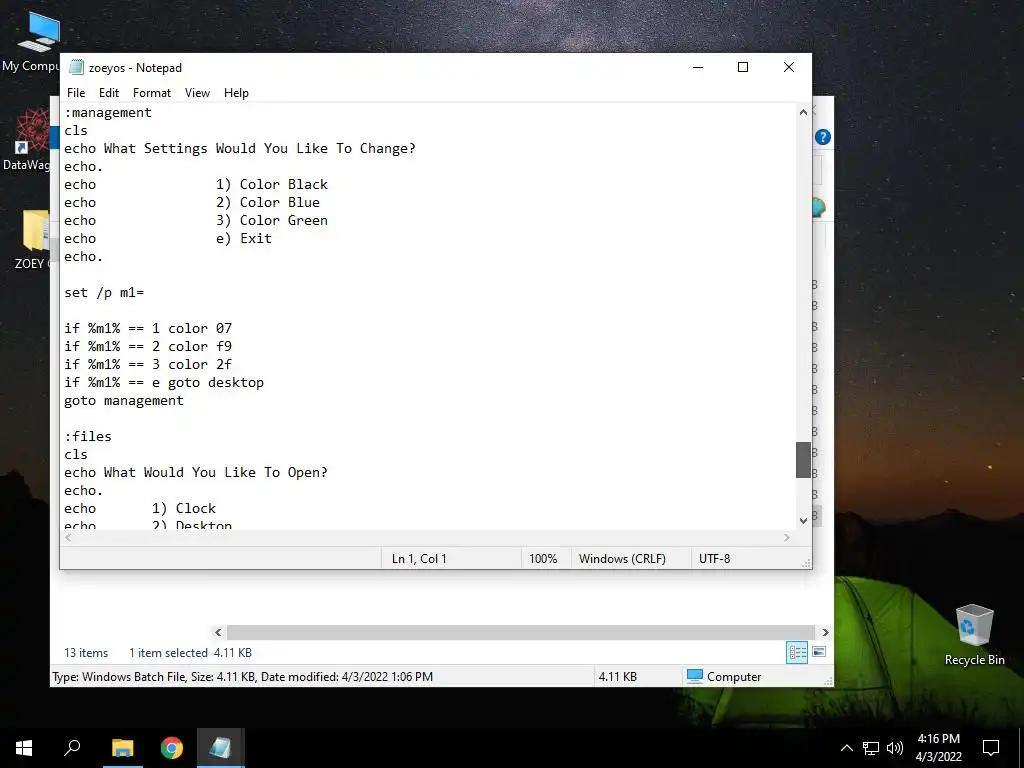The width and height of the screenshot is (1024, 768).
Task: Select the Recycle Bin desktop icon
Action: coord(974,635)
